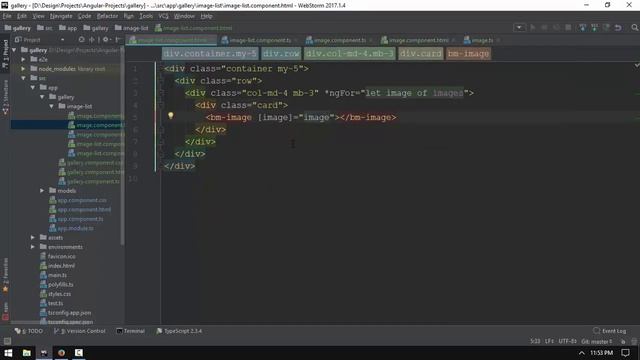The width and height of the screenshot is (640, 360).
Task: Close the image.ts editor tab
Action: [498, 40]
